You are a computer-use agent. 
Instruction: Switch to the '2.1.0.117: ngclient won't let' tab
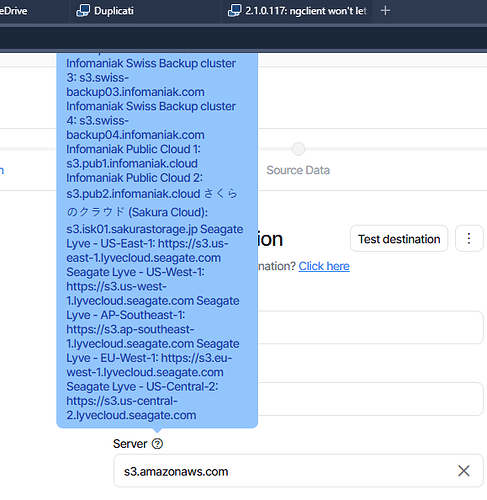(306, 11)
